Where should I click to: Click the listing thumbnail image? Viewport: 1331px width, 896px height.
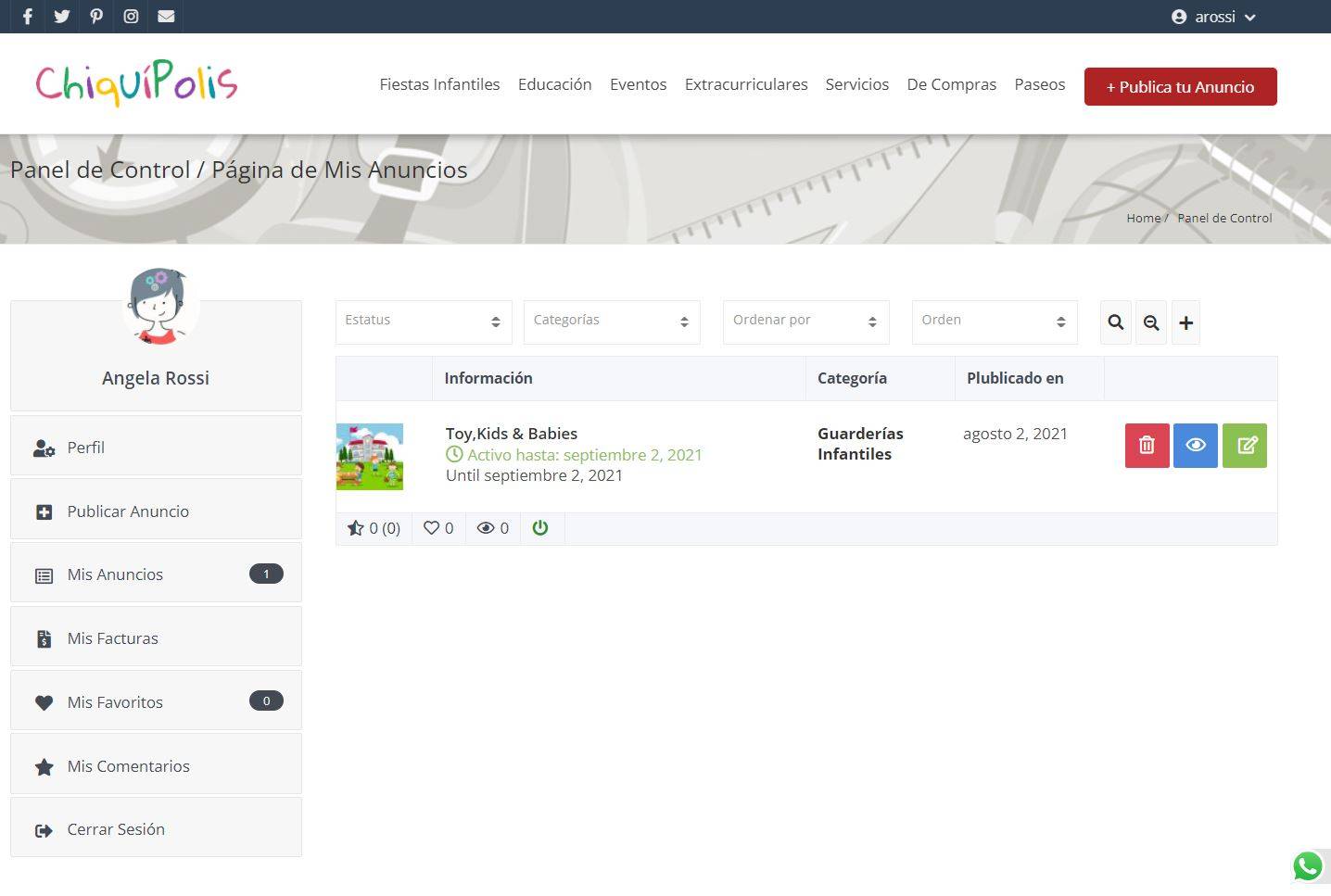370,457
